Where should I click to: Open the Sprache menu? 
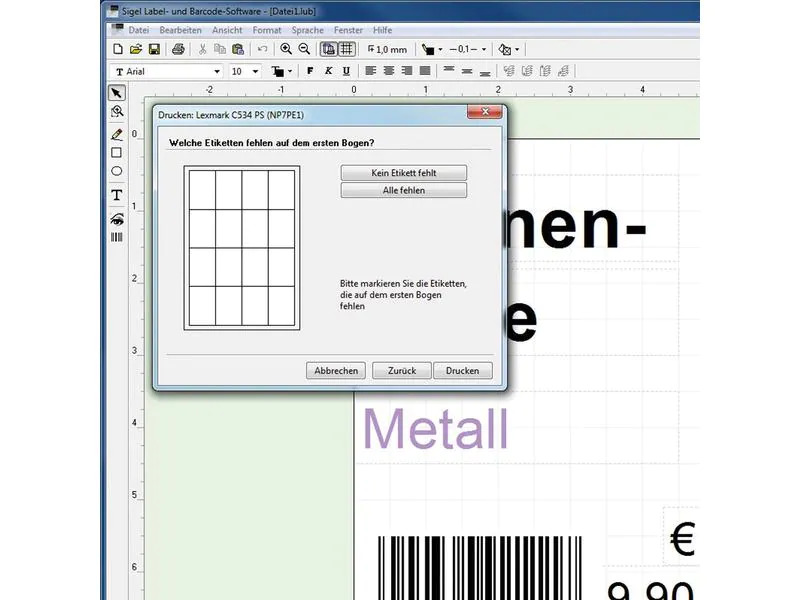[308, 30]
